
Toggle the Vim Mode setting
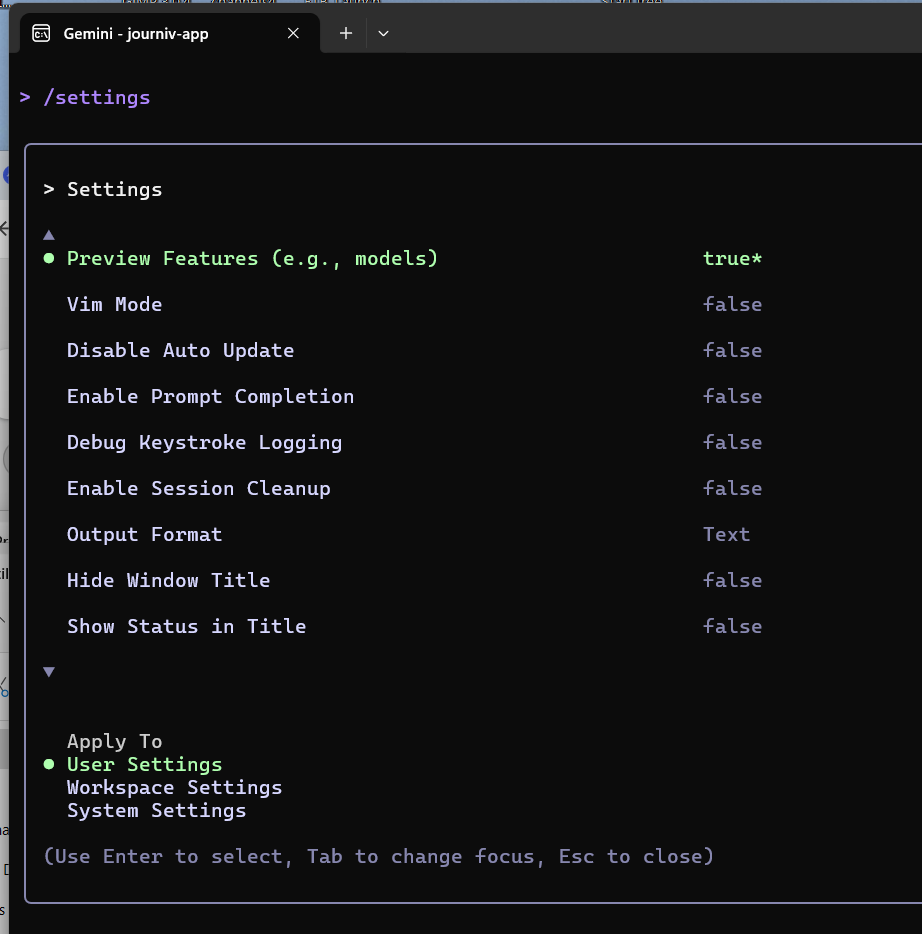click(114, 305)
